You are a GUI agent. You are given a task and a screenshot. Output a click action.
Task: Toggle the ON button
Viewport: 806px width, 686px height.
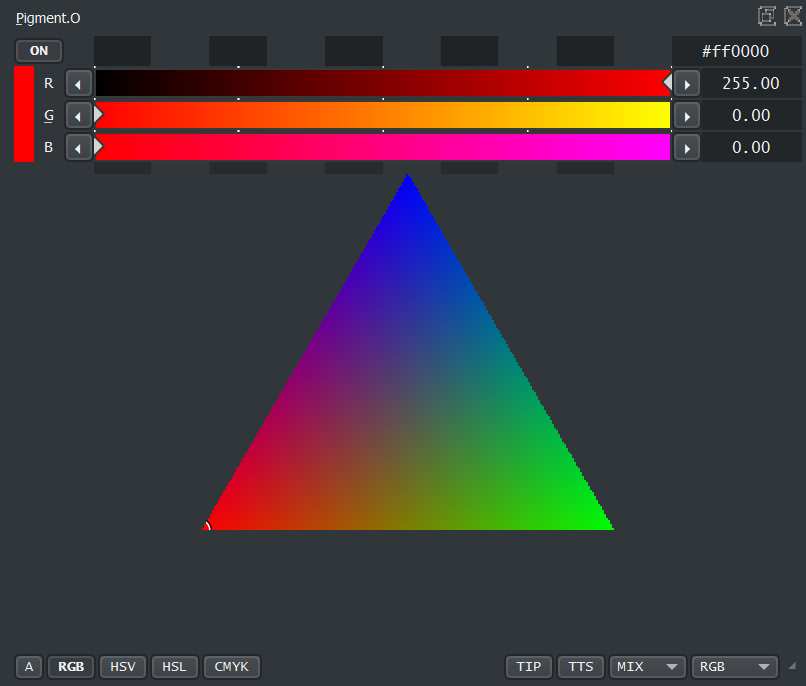tap(38, 50)
